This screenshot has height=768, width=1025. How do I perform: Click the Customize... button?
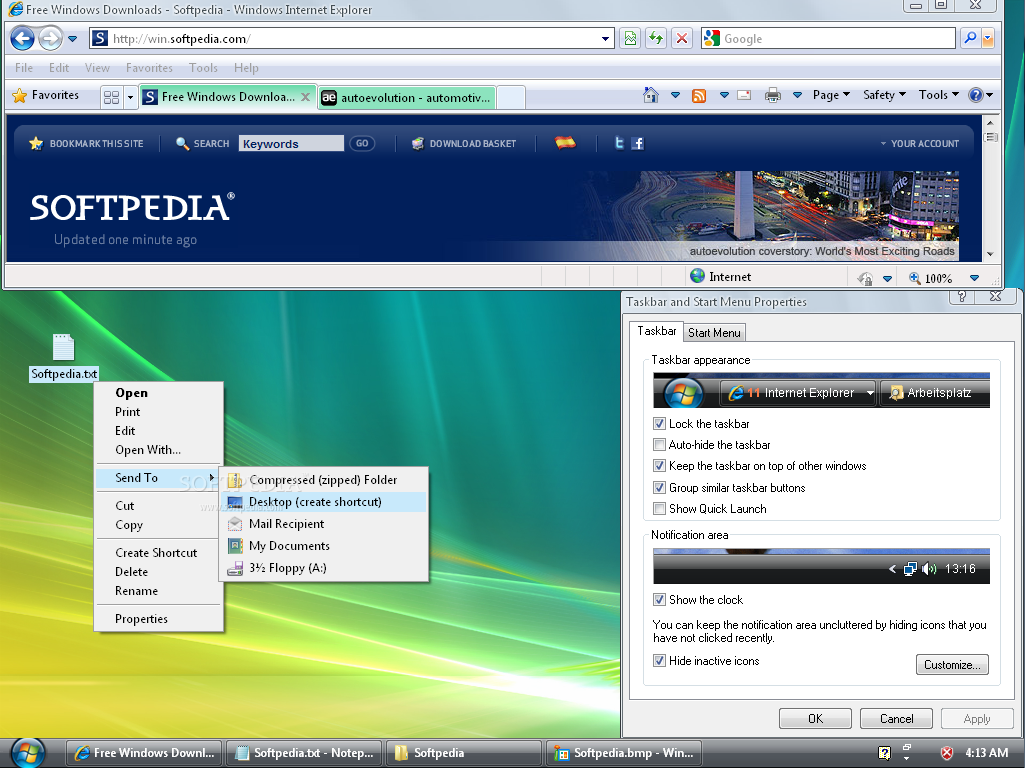[952, 665]
